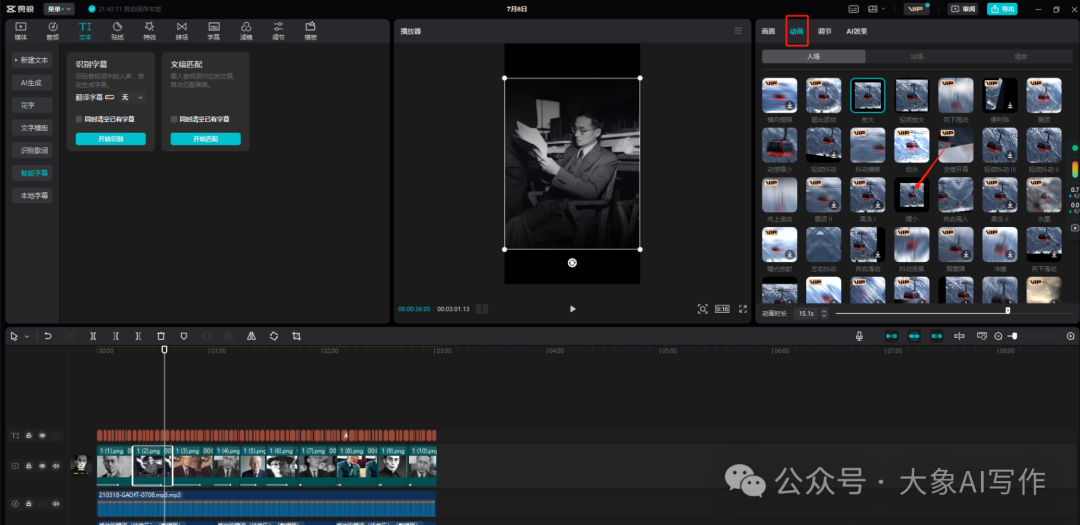
Task: Open the 菜单 dropdown menu
Action: (x=59, y=9)
